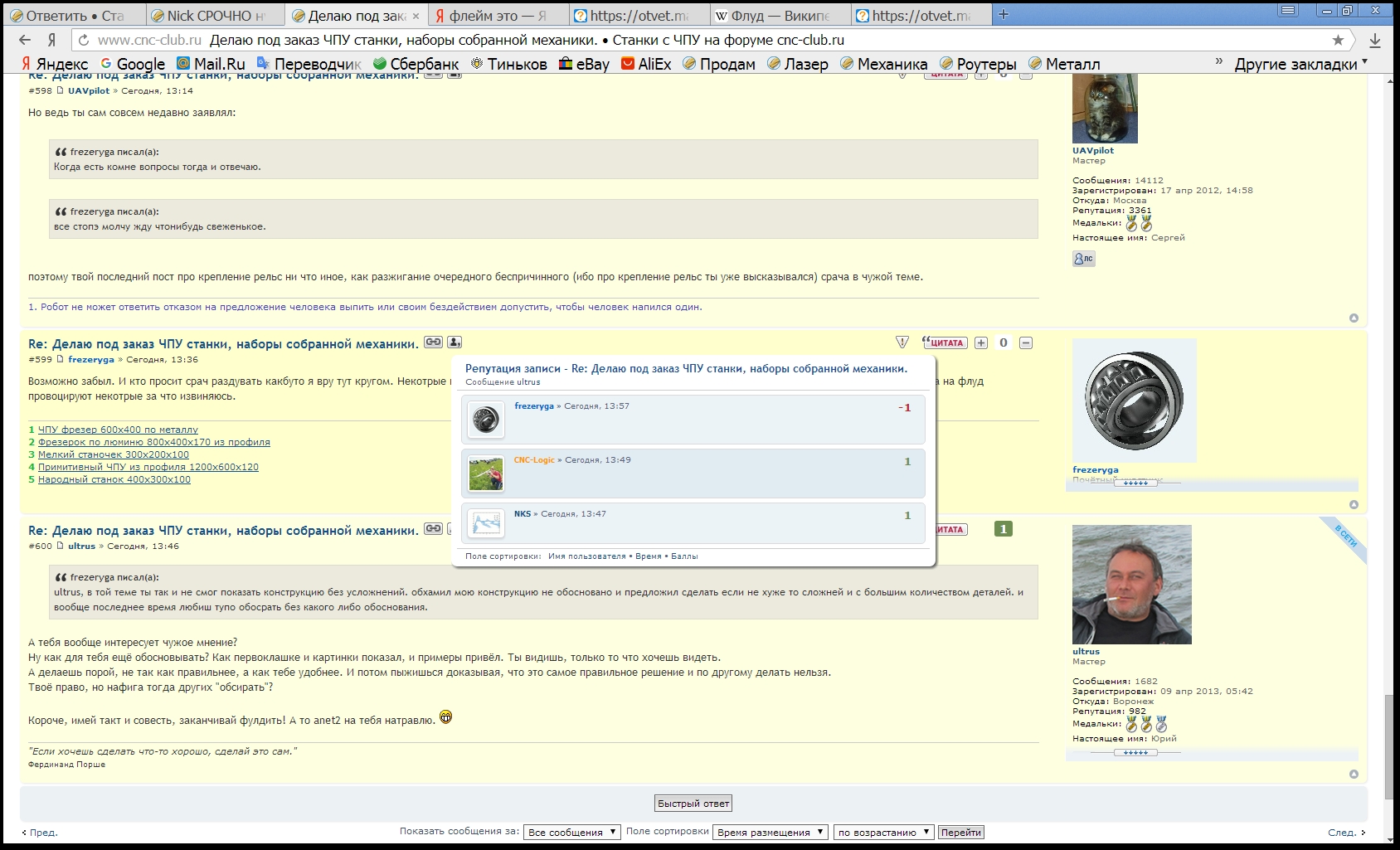This screenshot has width=1400, height=850.
Task: Reload the page from the address bar
Action: [x=83, y=40]
